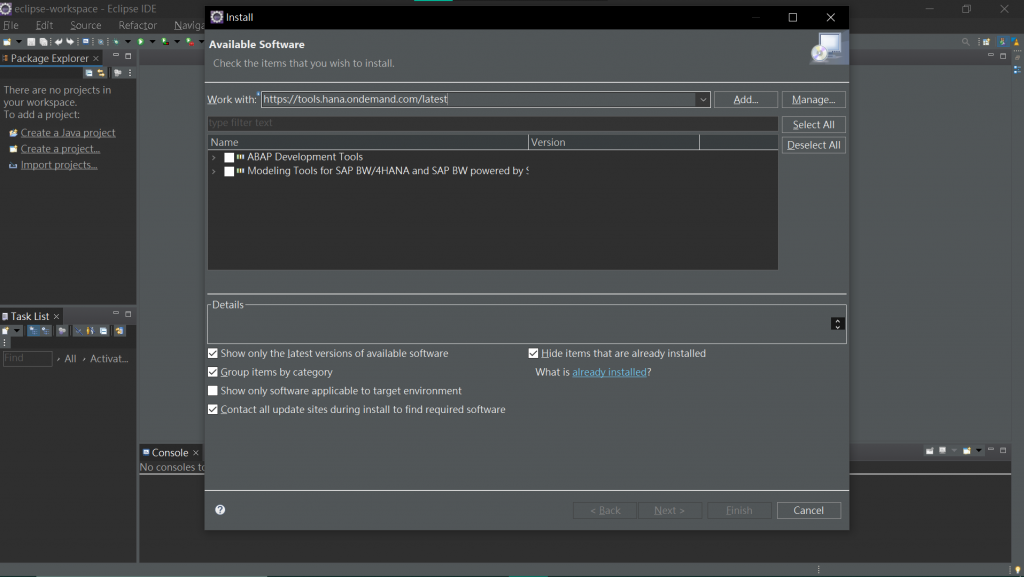Click the Open Perspective icon
1024x577 pixels.
tap(986, 42)
